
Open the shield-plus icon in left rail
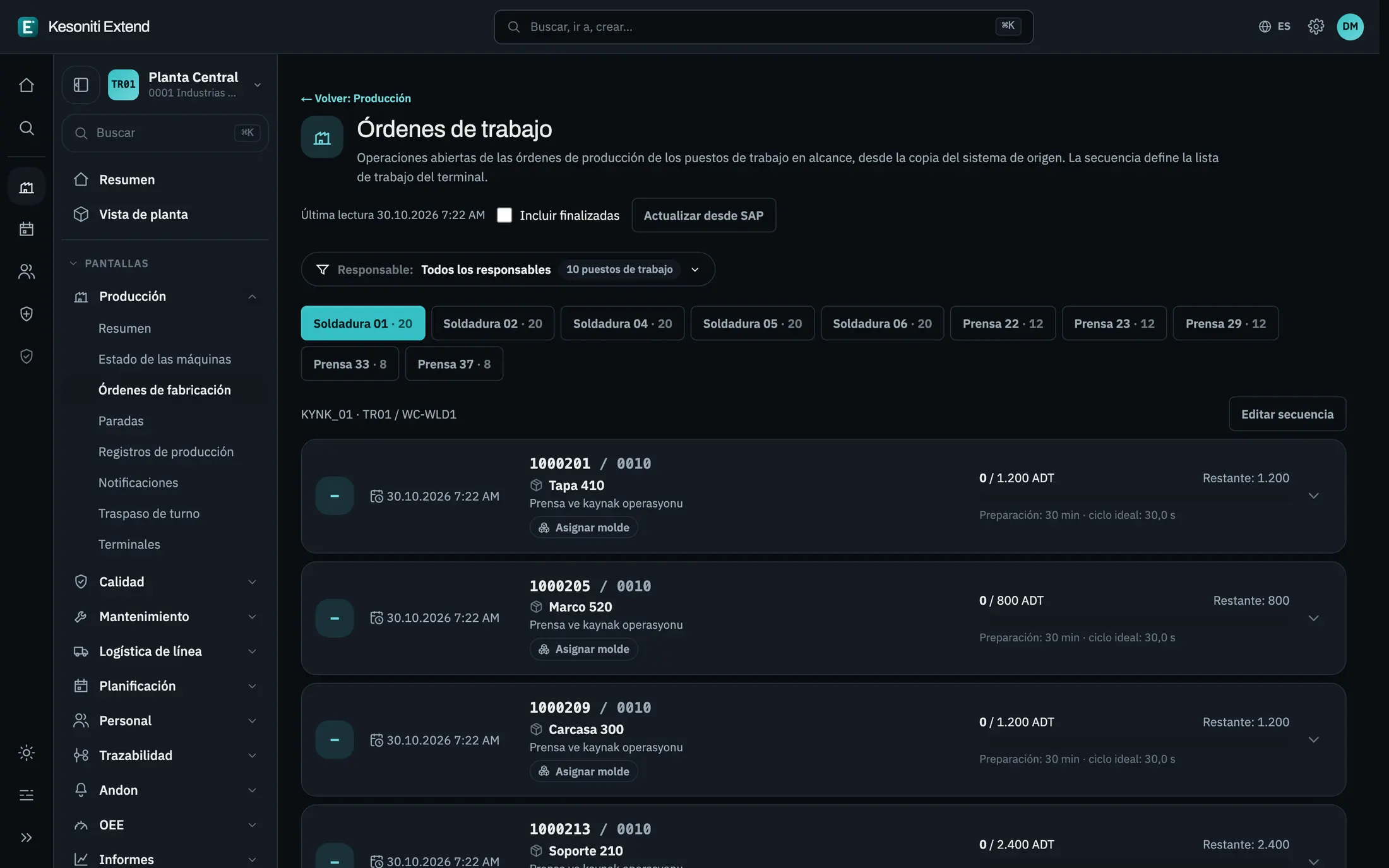click(x=26, y=314)
